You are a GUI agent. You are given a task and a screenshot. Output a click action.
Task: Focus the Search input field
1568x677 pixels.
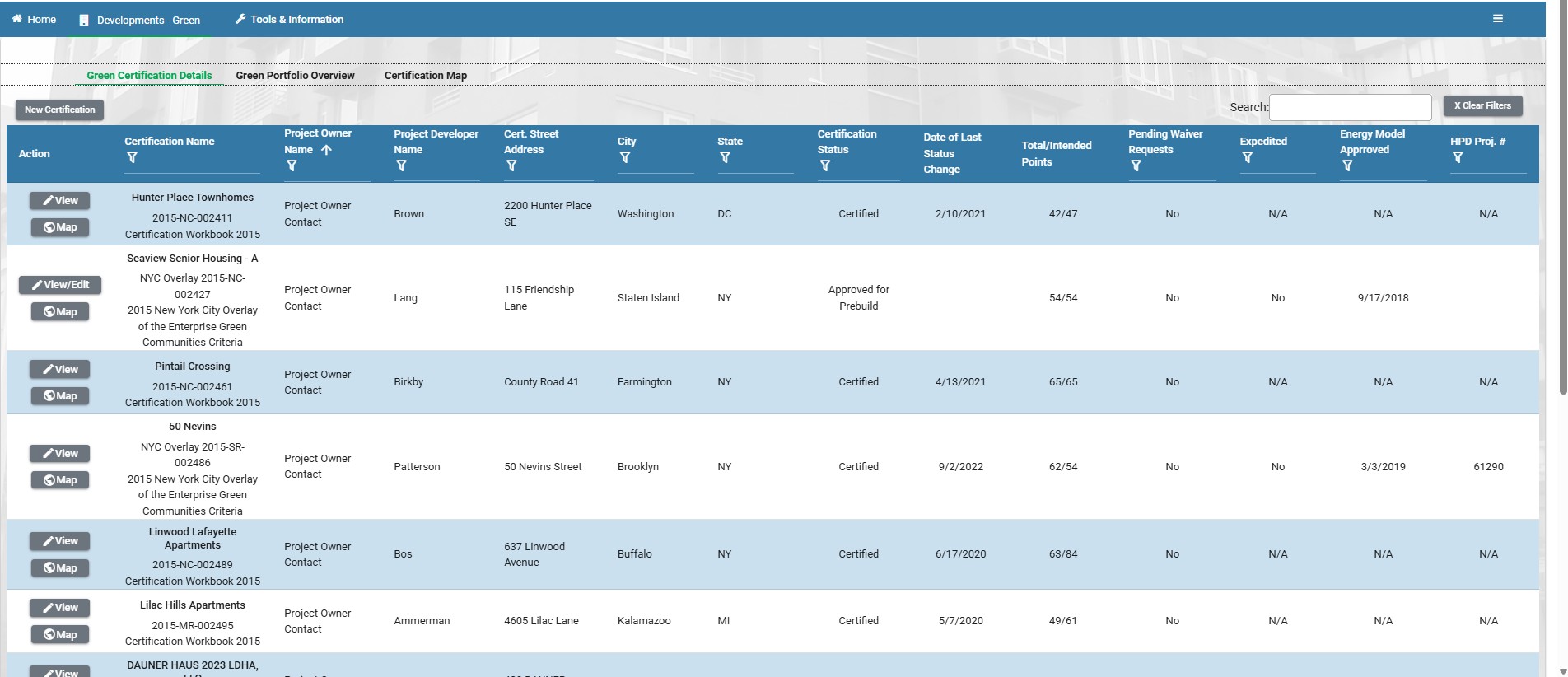click(1350, 107)
